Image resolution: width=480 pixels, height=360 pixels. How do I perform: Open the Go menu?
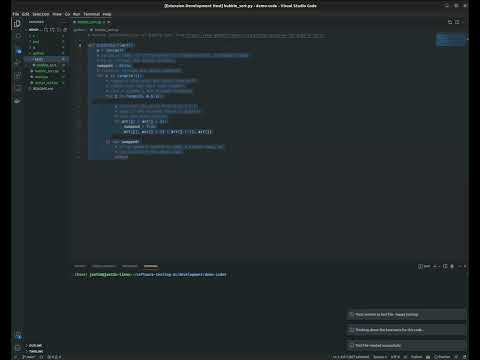[67, 14]
